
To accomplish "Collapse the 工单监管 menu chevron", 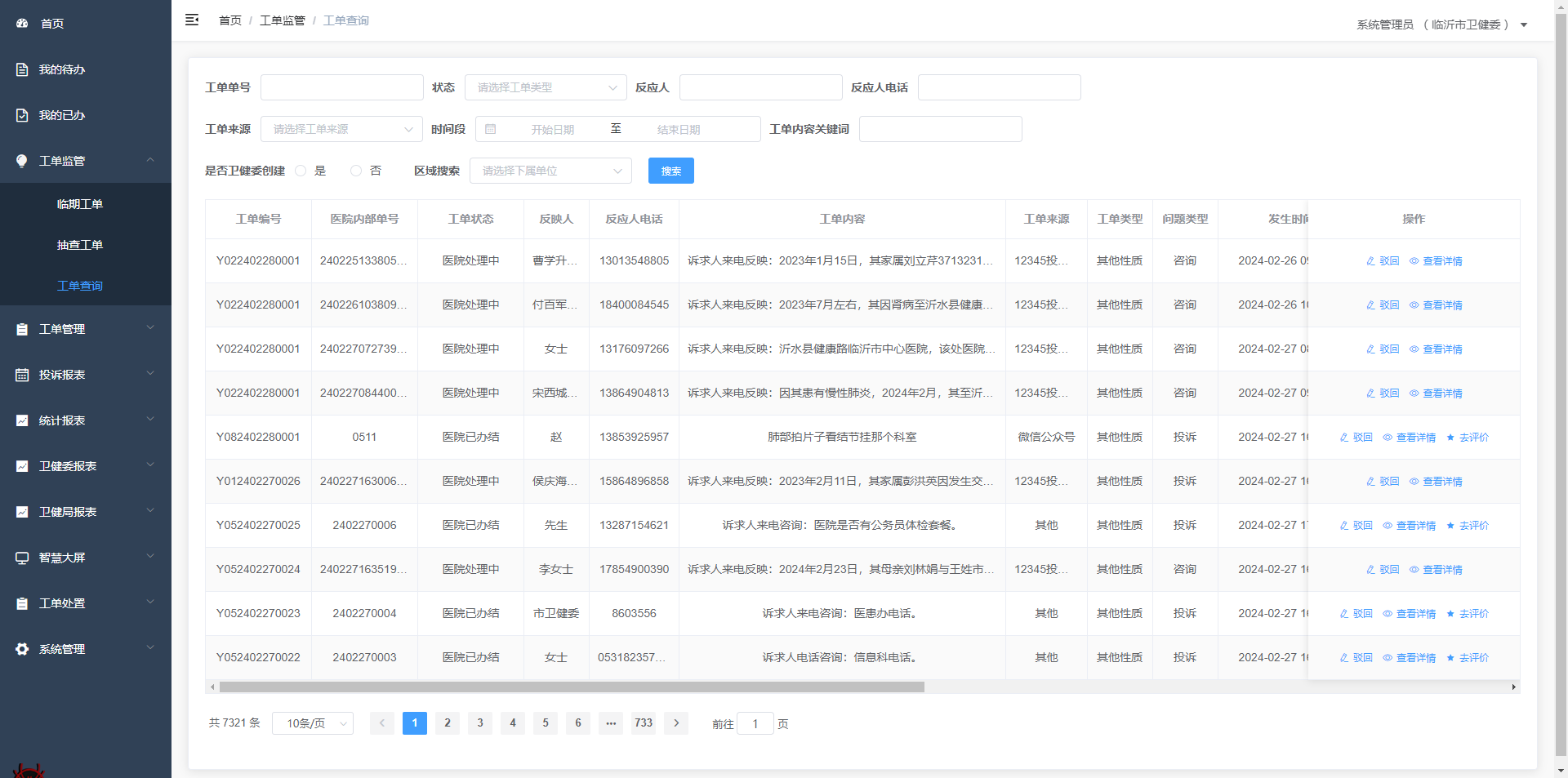I will 150,160.
